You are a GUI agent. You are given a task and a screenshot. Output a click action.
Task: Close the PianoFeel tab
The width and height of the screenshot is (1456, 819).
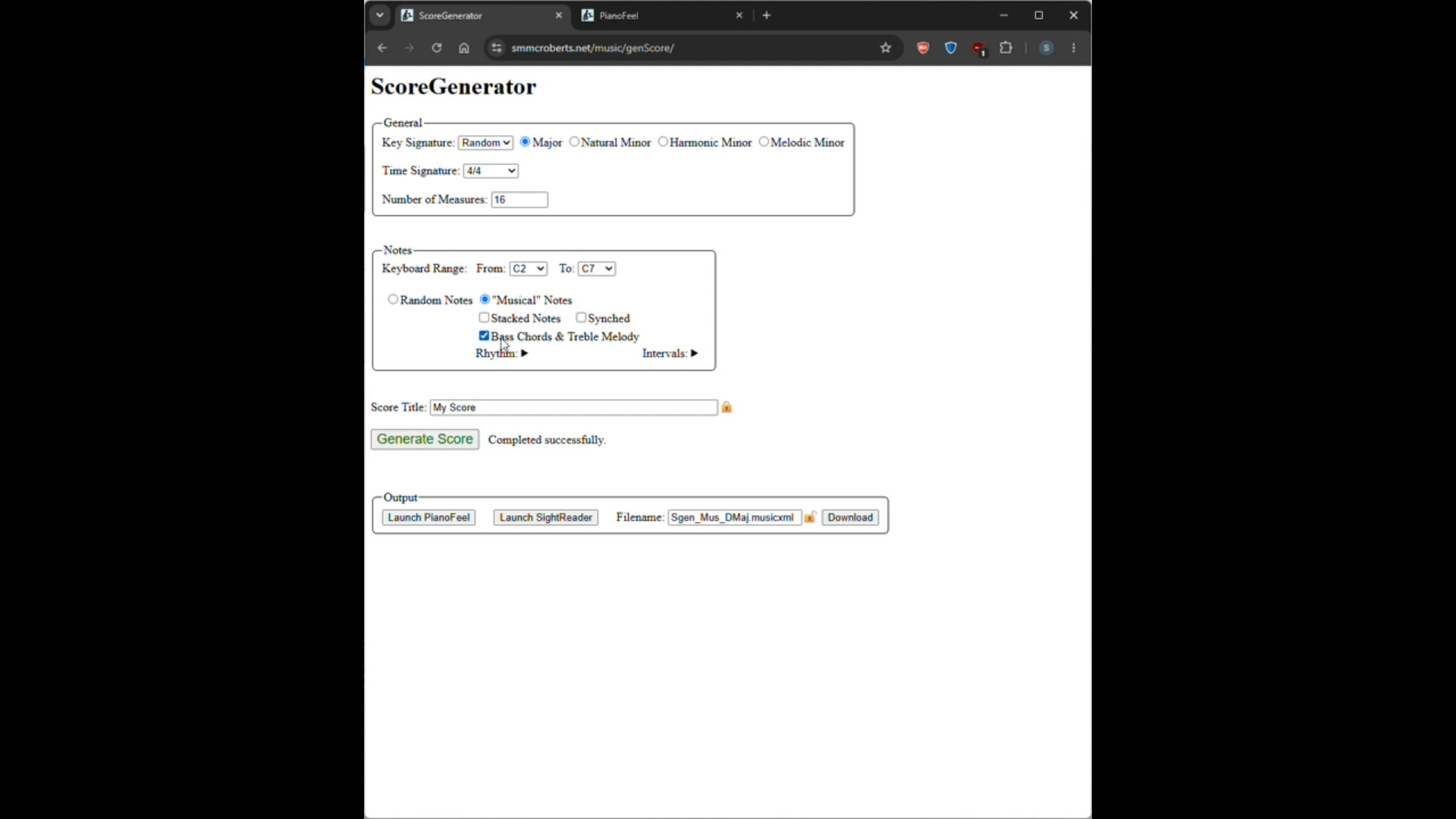tap(739, 15)
